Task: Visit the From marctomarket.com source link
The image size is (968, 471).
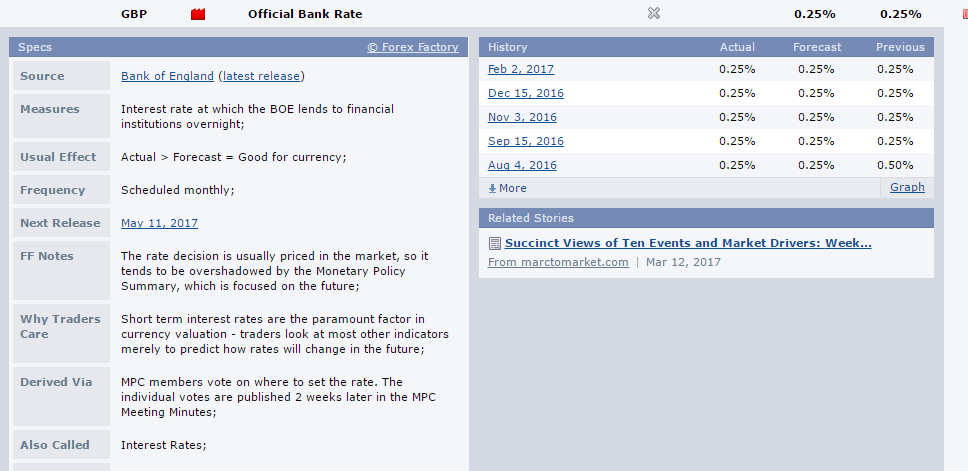Action: (x=558, y=262)
